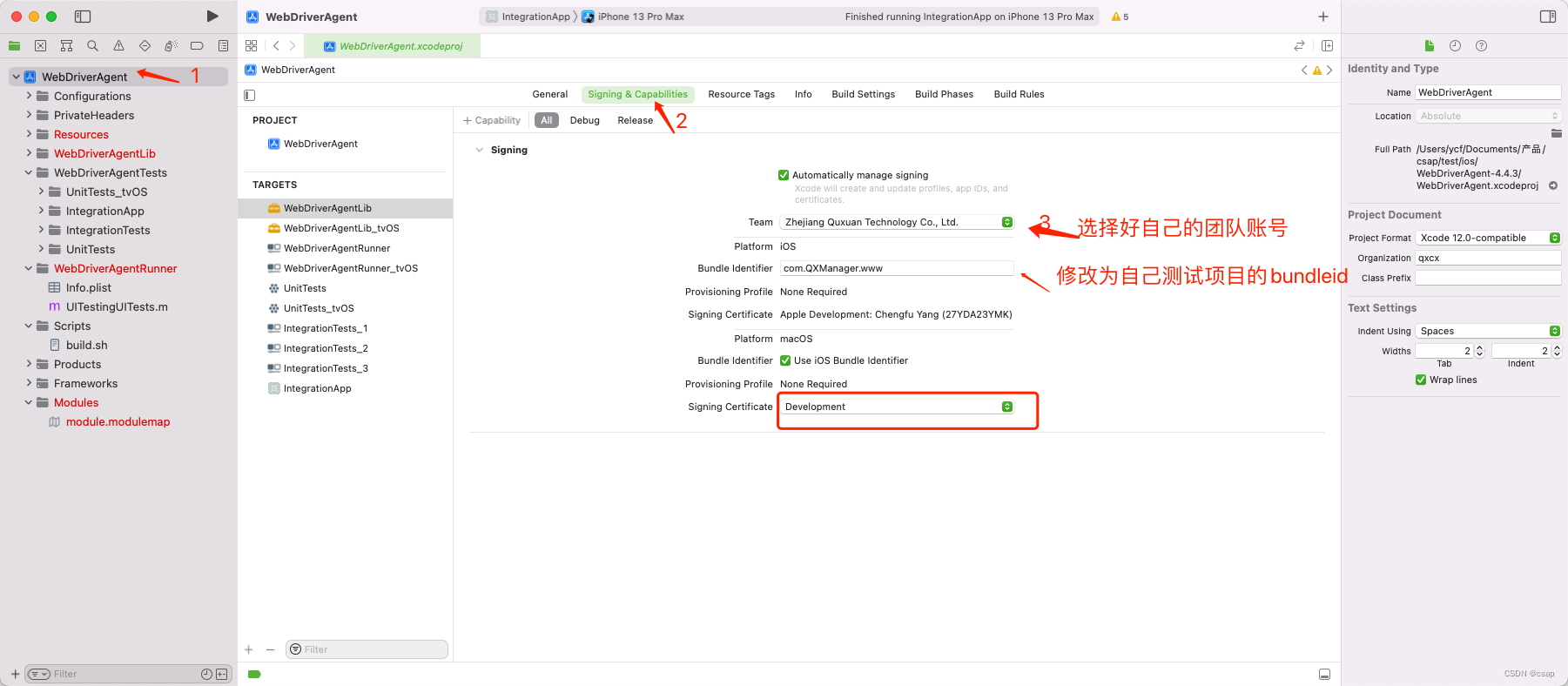
Task: Remove the target with minus button
Action: click(x=270, y=649)
